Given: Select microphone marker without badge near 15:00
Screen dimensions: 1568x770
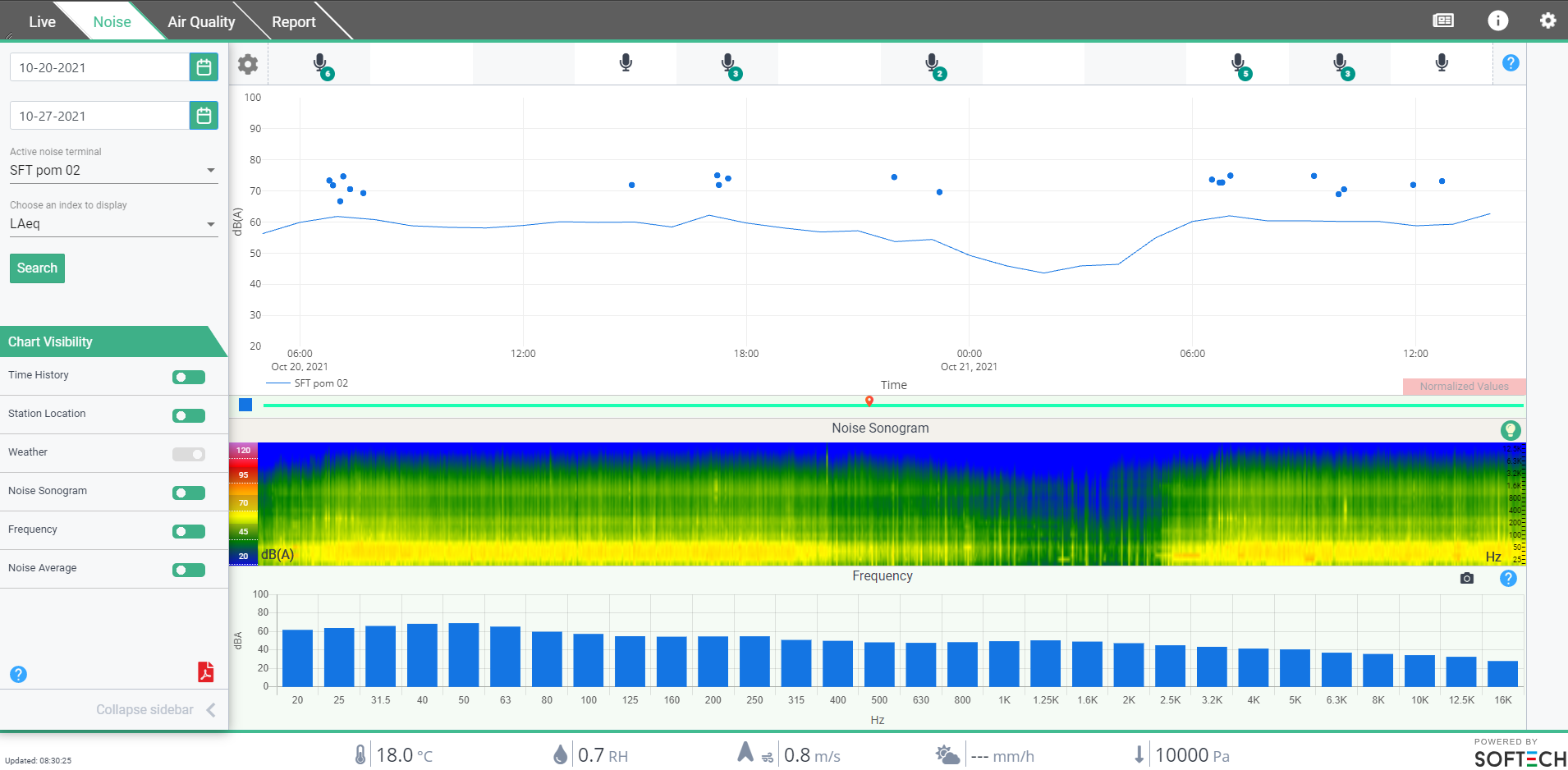Looking at the screenshot, I should click(626, 62).
